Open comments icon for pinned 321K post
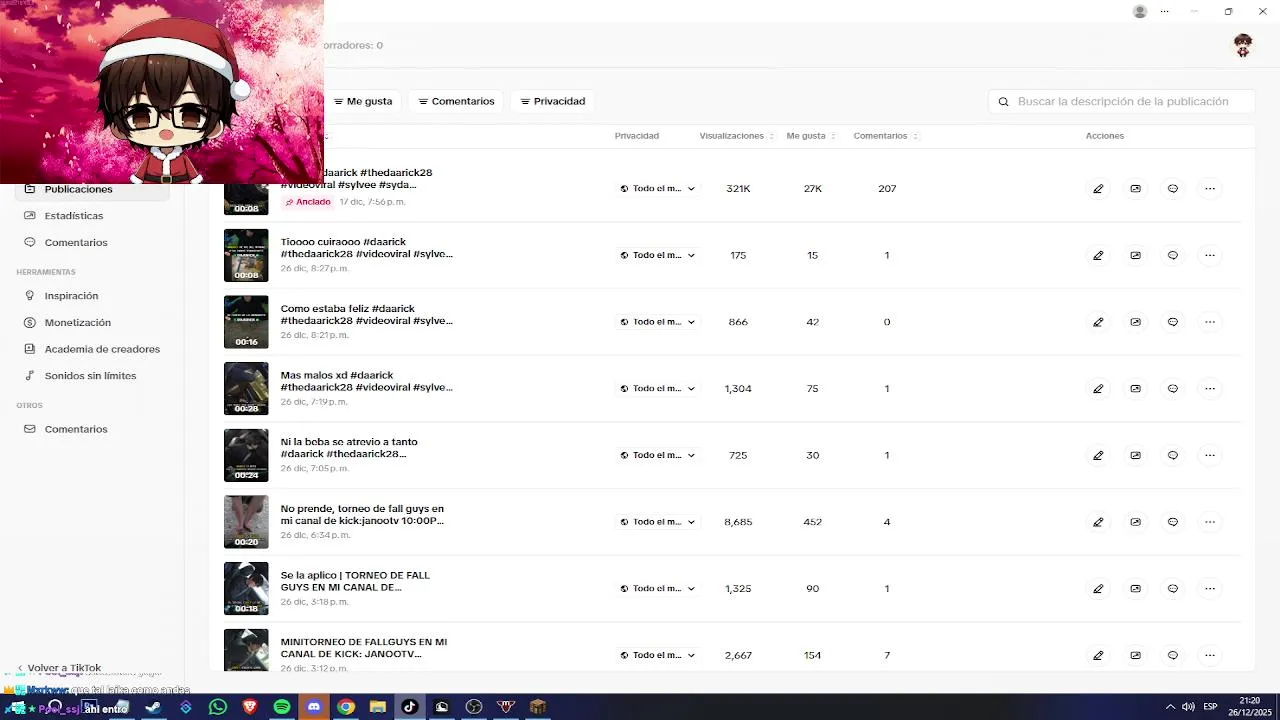 [1173, 188]
